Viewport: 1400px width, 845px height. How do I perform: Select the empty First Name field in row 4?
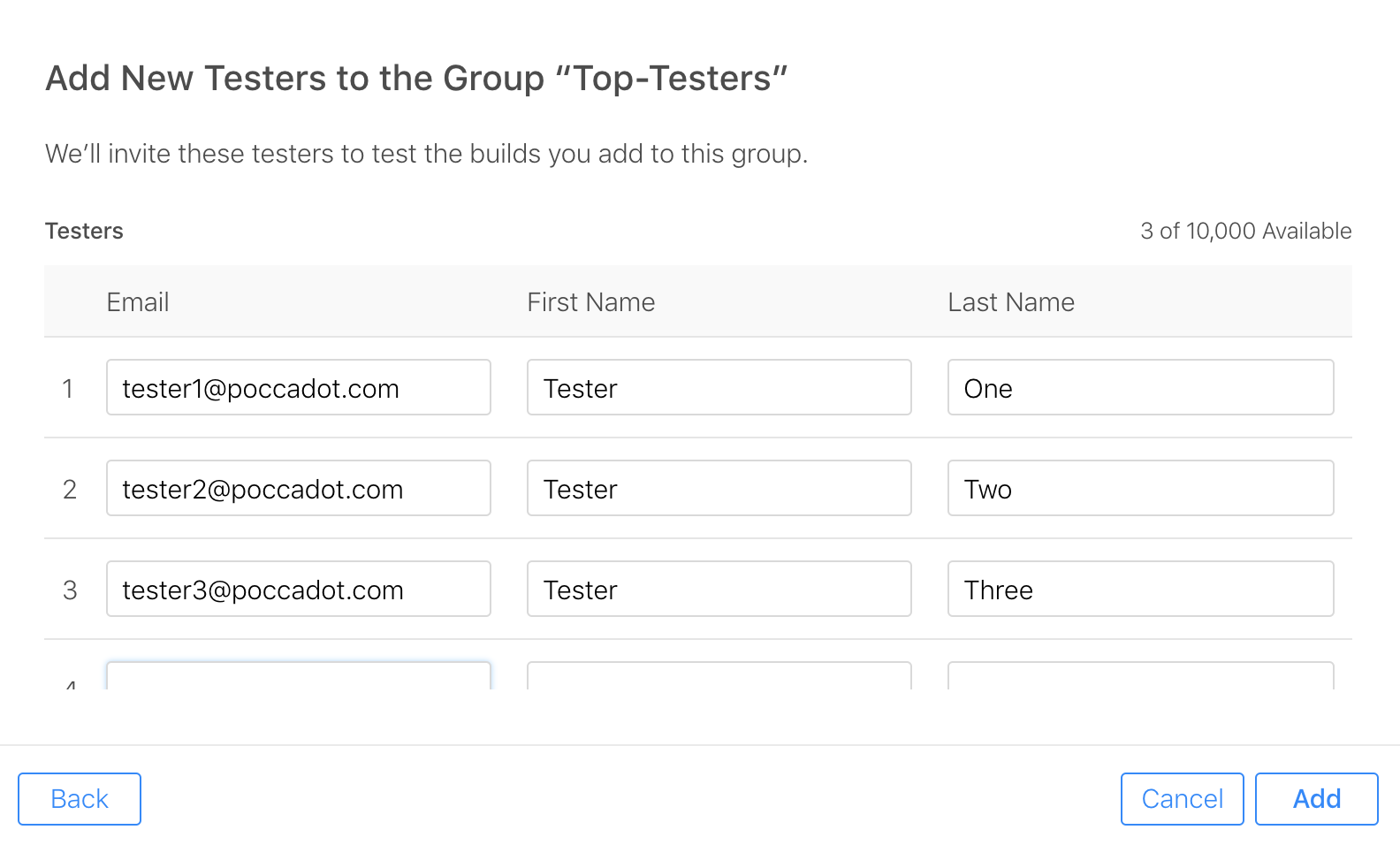tap(719, 676)
